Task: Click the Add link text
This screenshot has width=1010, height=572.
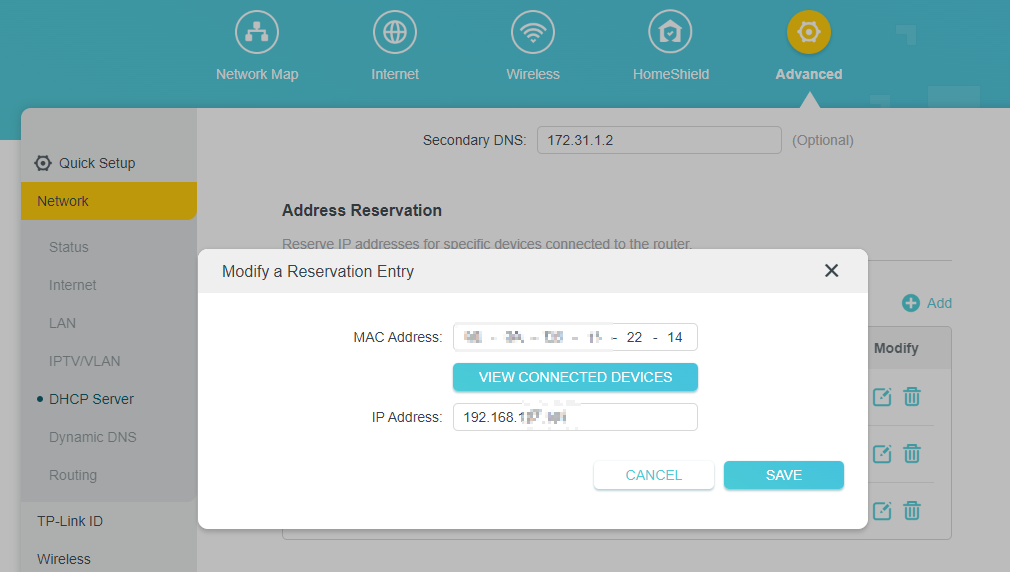Action: tap(939, 303)
